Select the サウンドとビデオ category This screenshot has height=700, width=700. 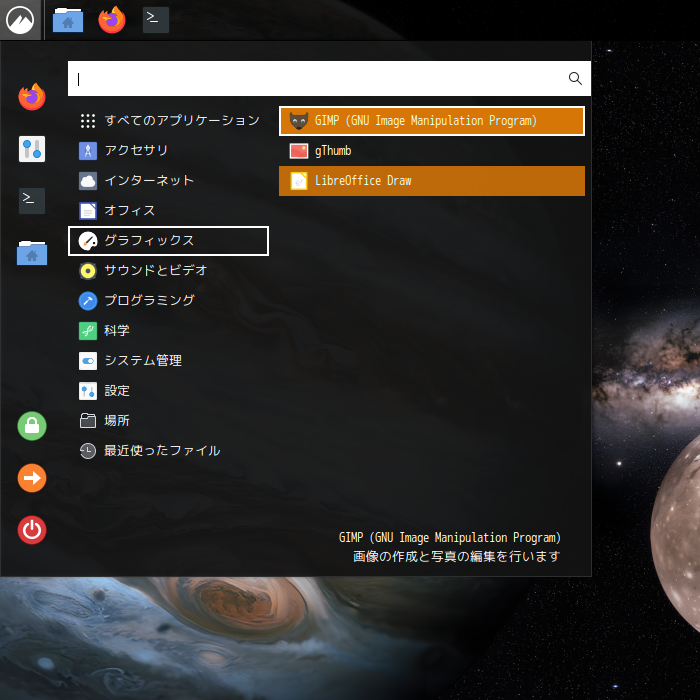(168, 271)
